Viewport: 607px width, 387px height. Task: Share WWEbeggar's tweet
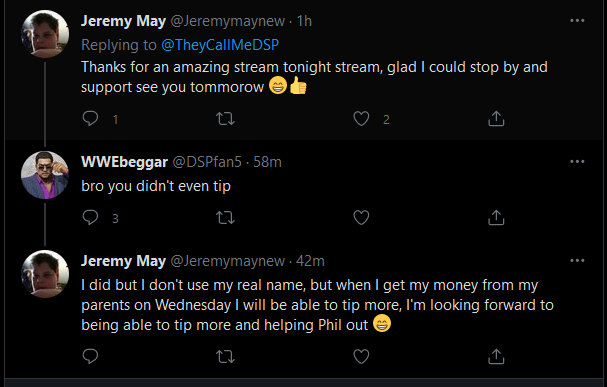tap(496, 217)
